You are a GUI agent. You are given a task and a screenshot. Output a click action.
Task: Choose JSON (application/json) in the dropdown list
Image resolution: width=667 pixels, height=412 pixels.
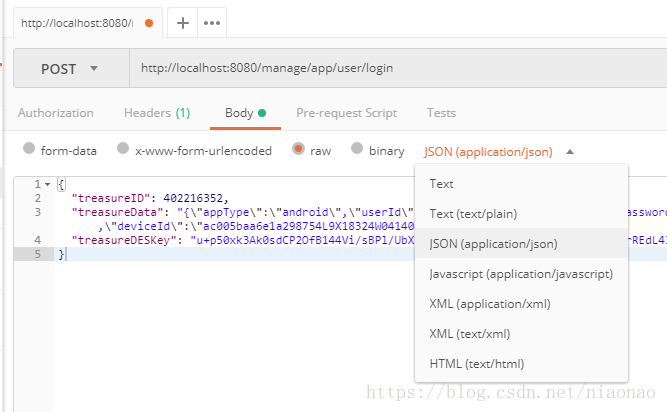point(521,244)
